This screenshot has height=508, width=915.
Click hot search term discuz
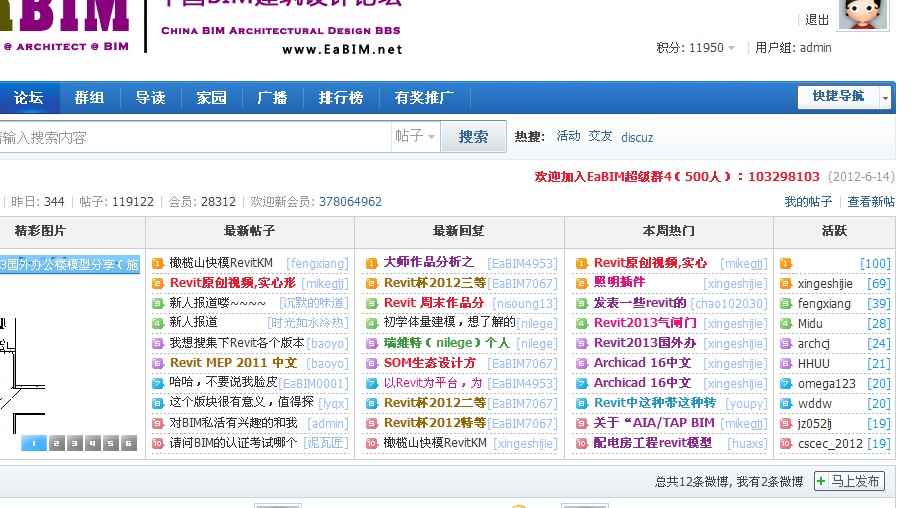(x=637, y=138)
